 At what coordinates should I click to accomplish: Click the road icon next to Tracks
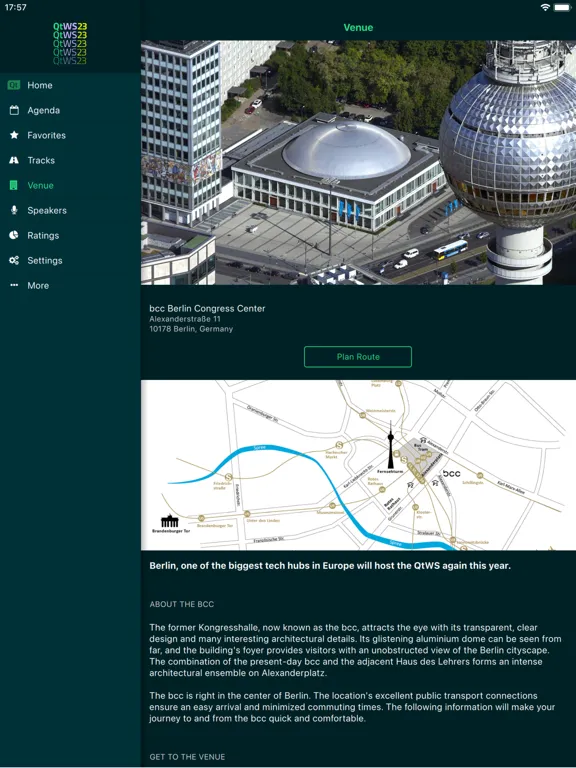click(x=14, y=160)
